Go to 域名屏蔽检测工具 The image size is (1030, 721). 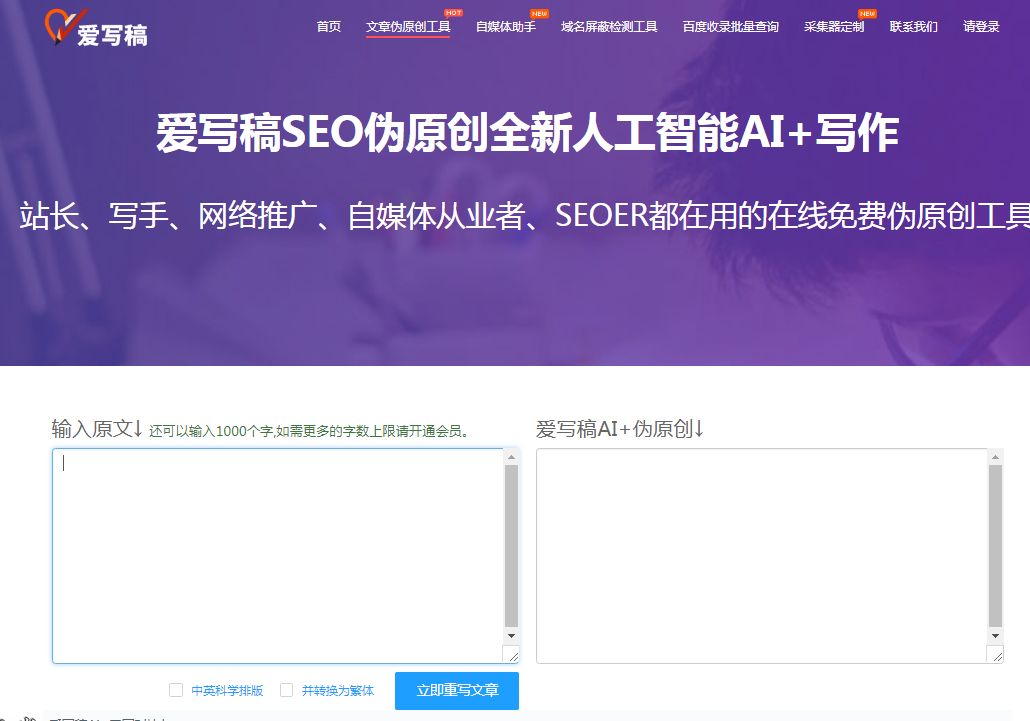coord(609,26)
